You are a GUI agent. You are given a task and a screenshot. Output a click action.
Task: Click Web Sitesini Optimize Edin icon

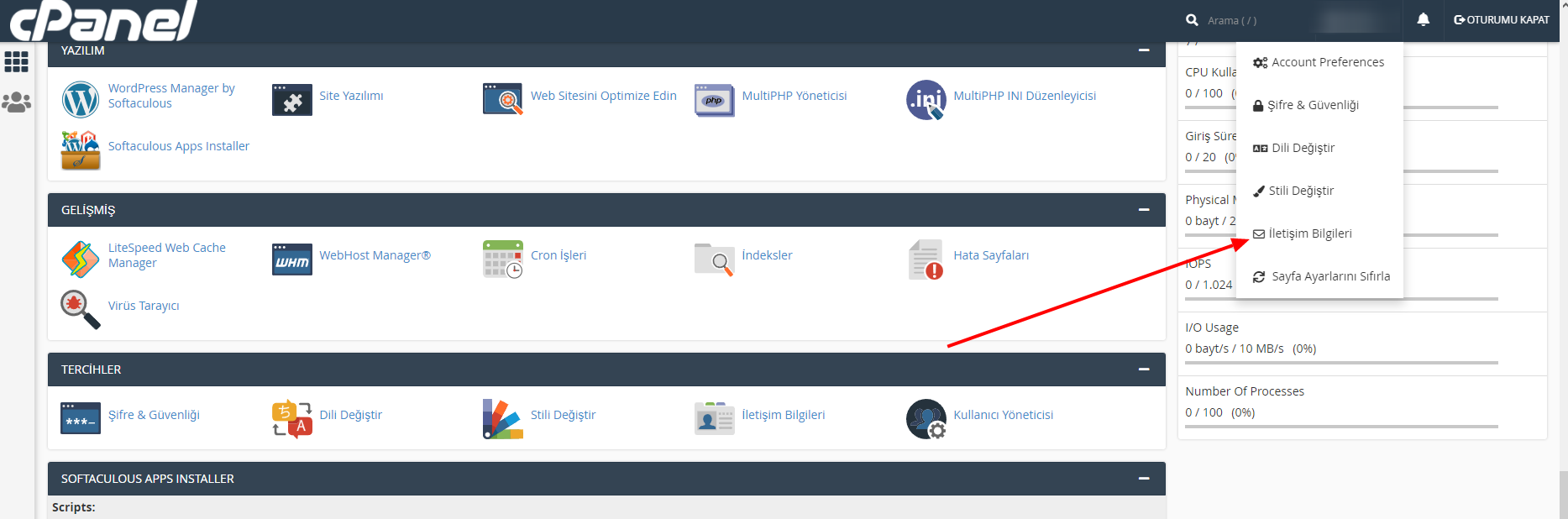tap(503, 99)
